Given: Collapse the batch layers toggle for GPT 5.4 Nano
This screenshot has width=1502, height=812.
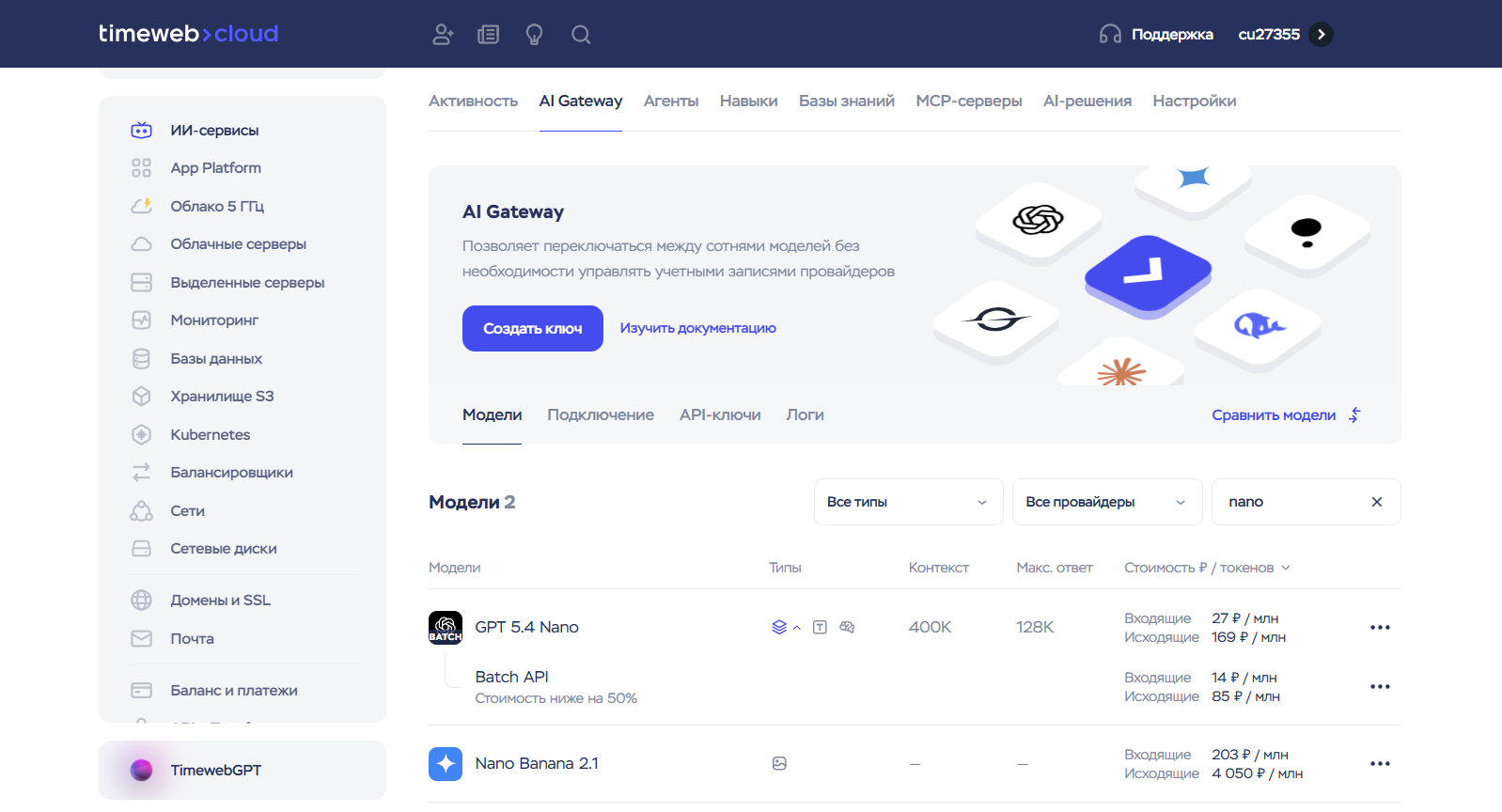Looking at the screenshot, I should click(786, 627).
